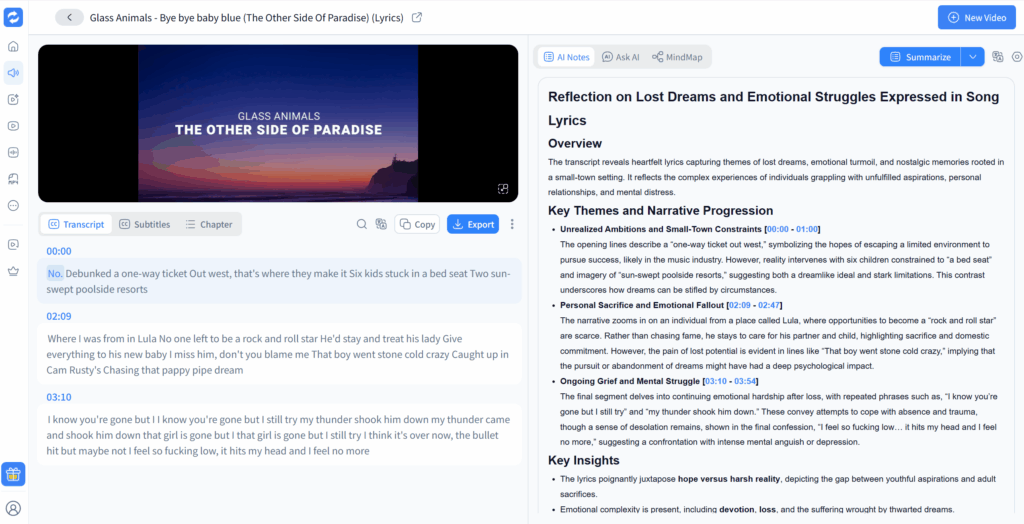The height and width of the screenshot is (524, 1024).
Task: Click the notes translate icon beside Summarize
Action: point(997,57)
